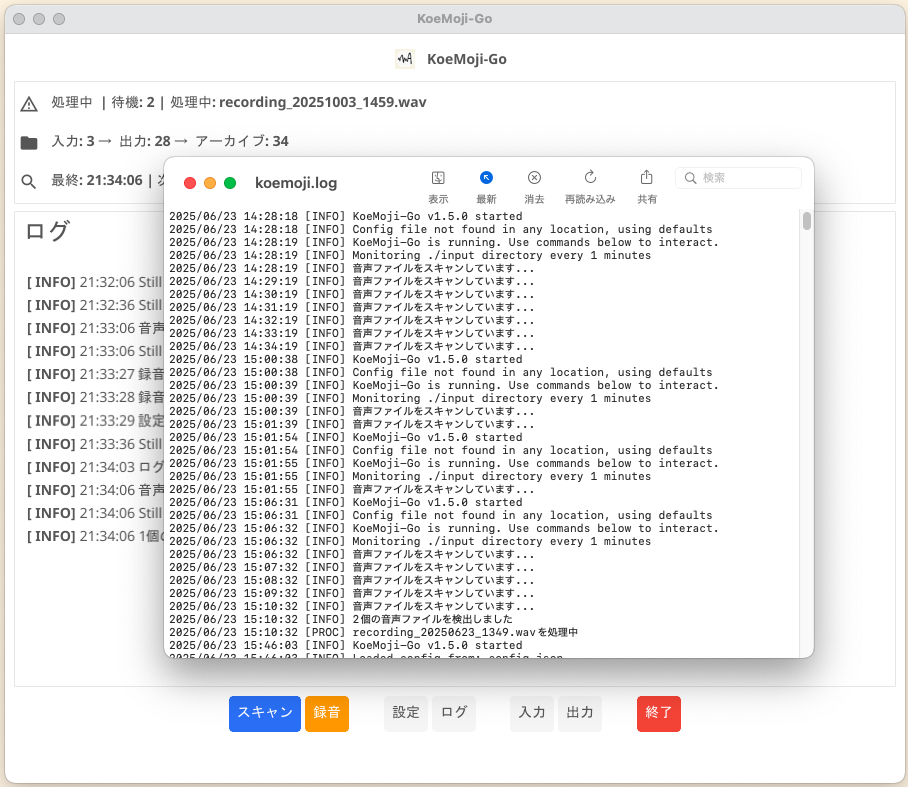Click the ログ button at bottom

pos(454,713)
